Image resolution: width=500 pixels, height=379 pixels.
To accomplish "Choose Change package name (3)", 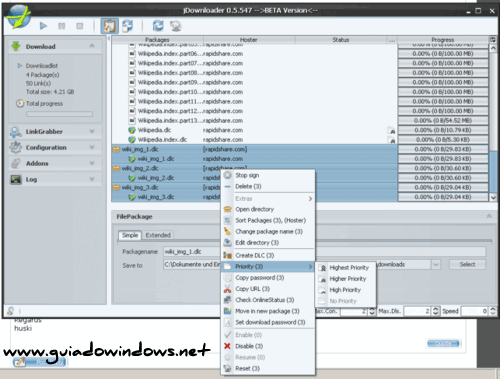I will click(268, 231).
